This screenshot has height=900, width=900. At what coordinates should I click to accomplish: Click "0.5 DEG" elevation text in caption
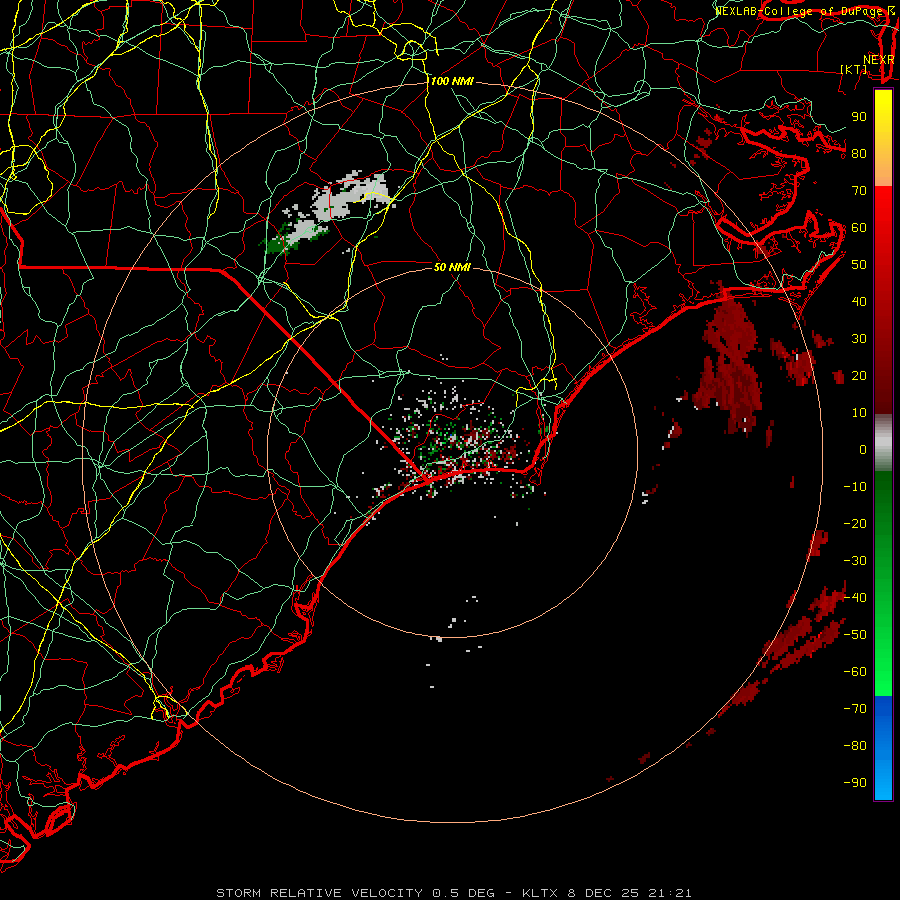(463, 893)
